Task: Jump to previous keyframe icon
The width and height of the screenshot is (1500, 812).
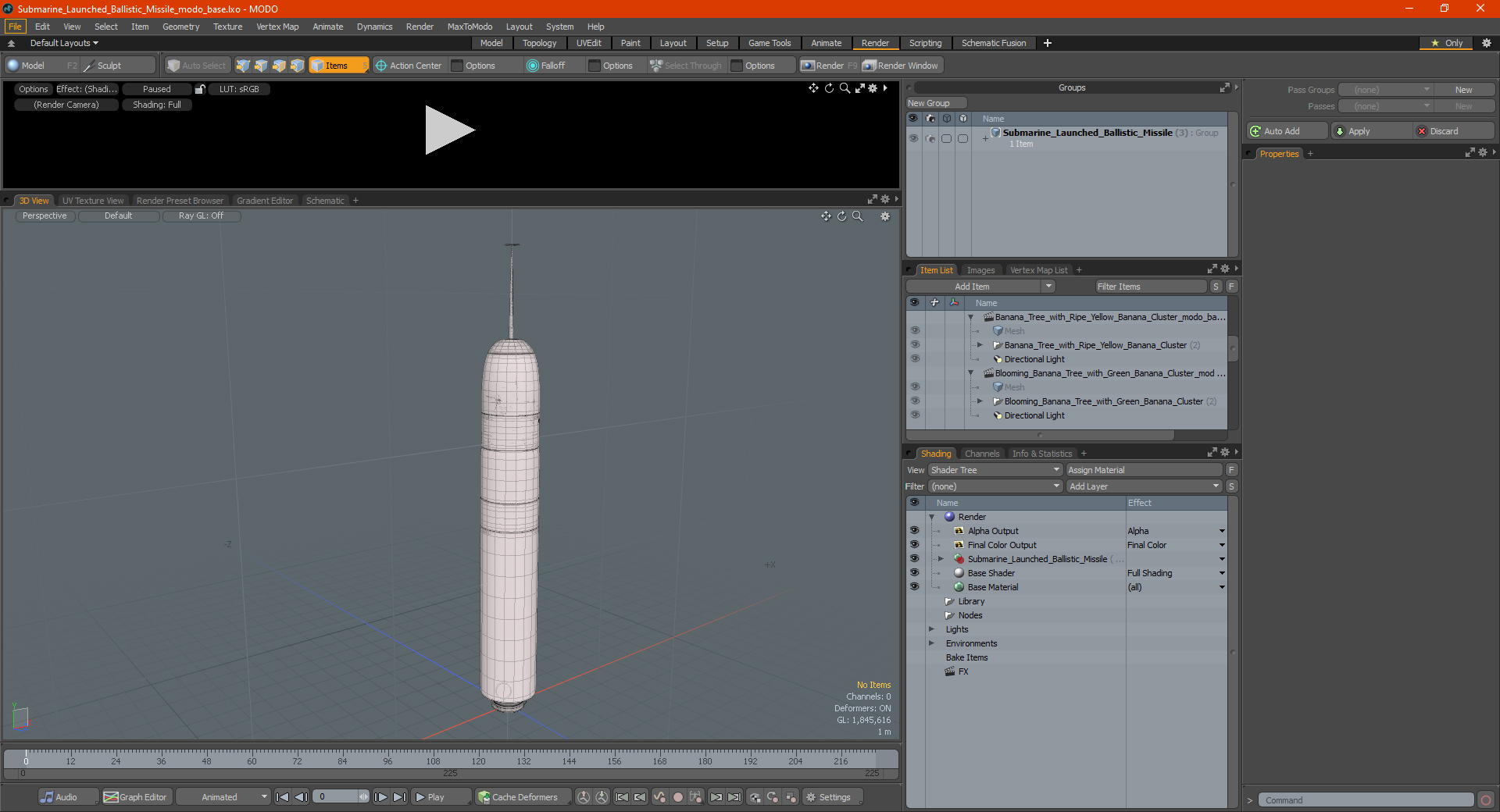Action: (640, 797)
